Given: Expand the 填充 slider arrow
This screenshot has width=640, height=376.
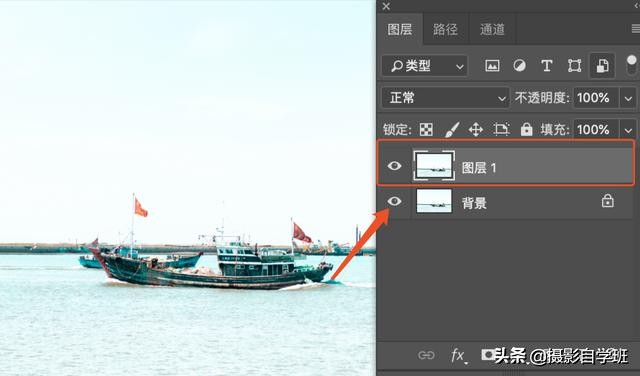Looking at the screenshot, I should point(628,130).
